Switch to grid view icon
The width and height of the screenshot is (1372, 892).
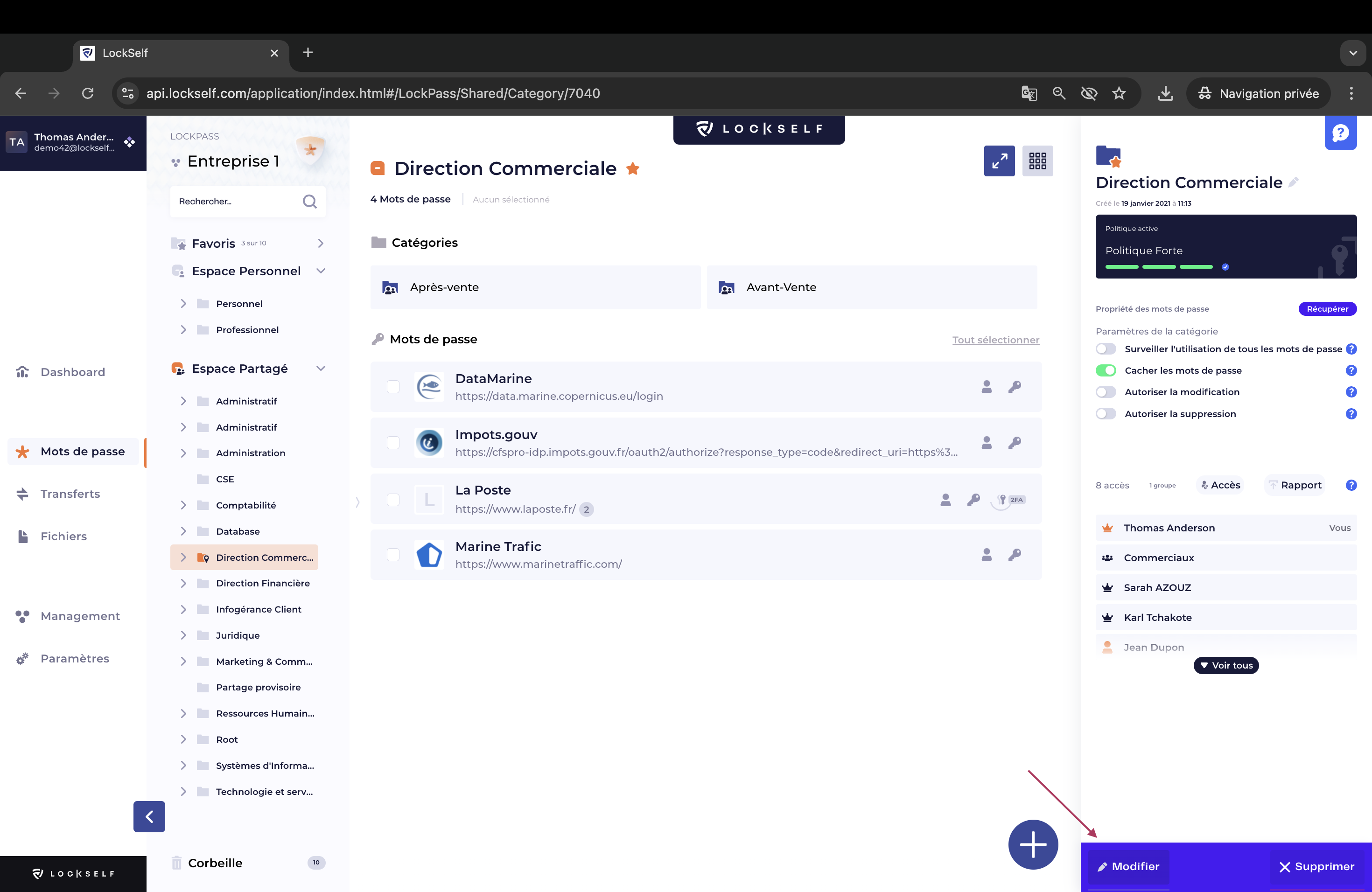click(1037, 161)
